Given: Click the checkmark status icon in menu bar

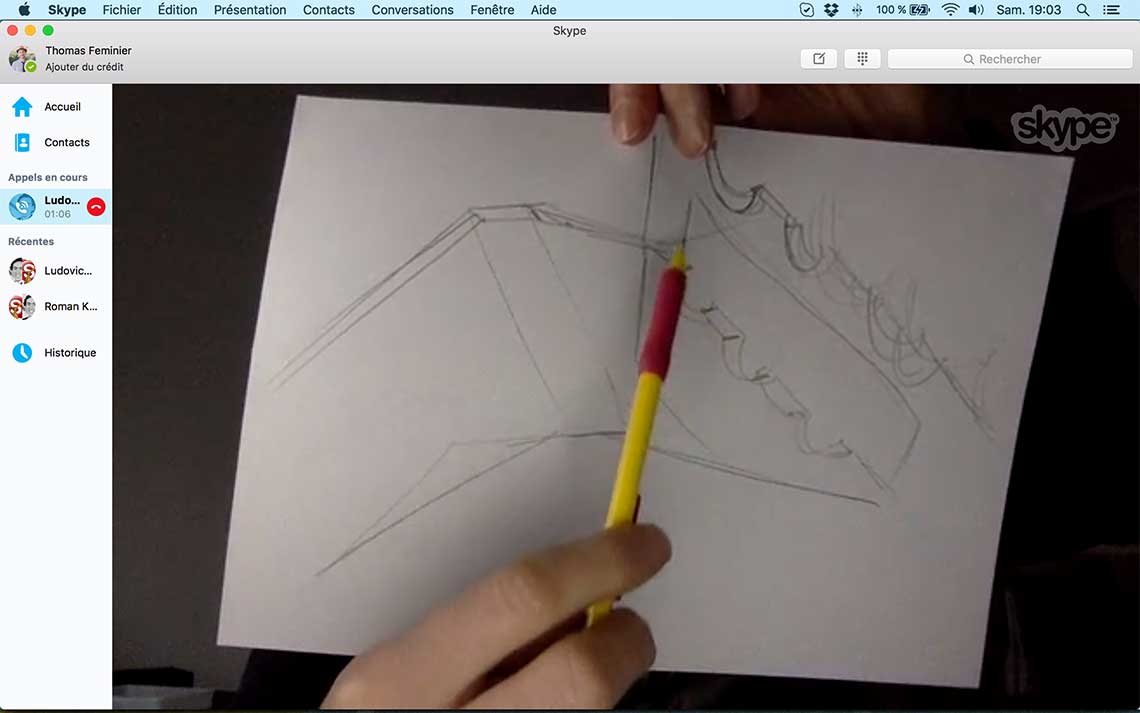Looking at the screenshot, I should point(806,9).
